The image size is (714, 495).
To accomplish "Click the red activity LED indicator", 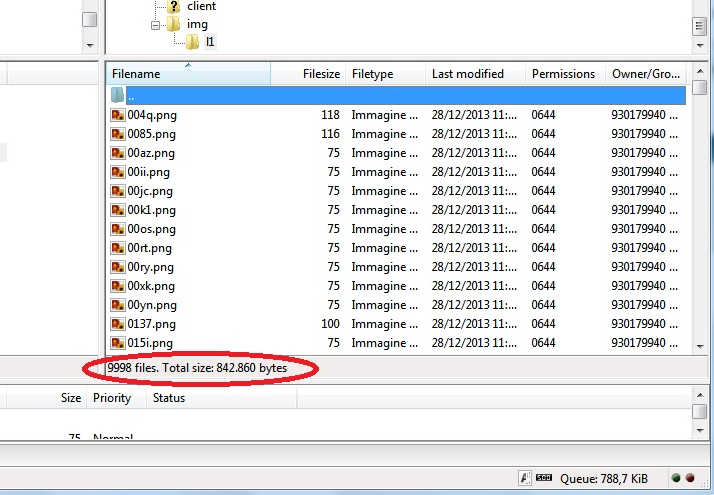I will point(690,478).
